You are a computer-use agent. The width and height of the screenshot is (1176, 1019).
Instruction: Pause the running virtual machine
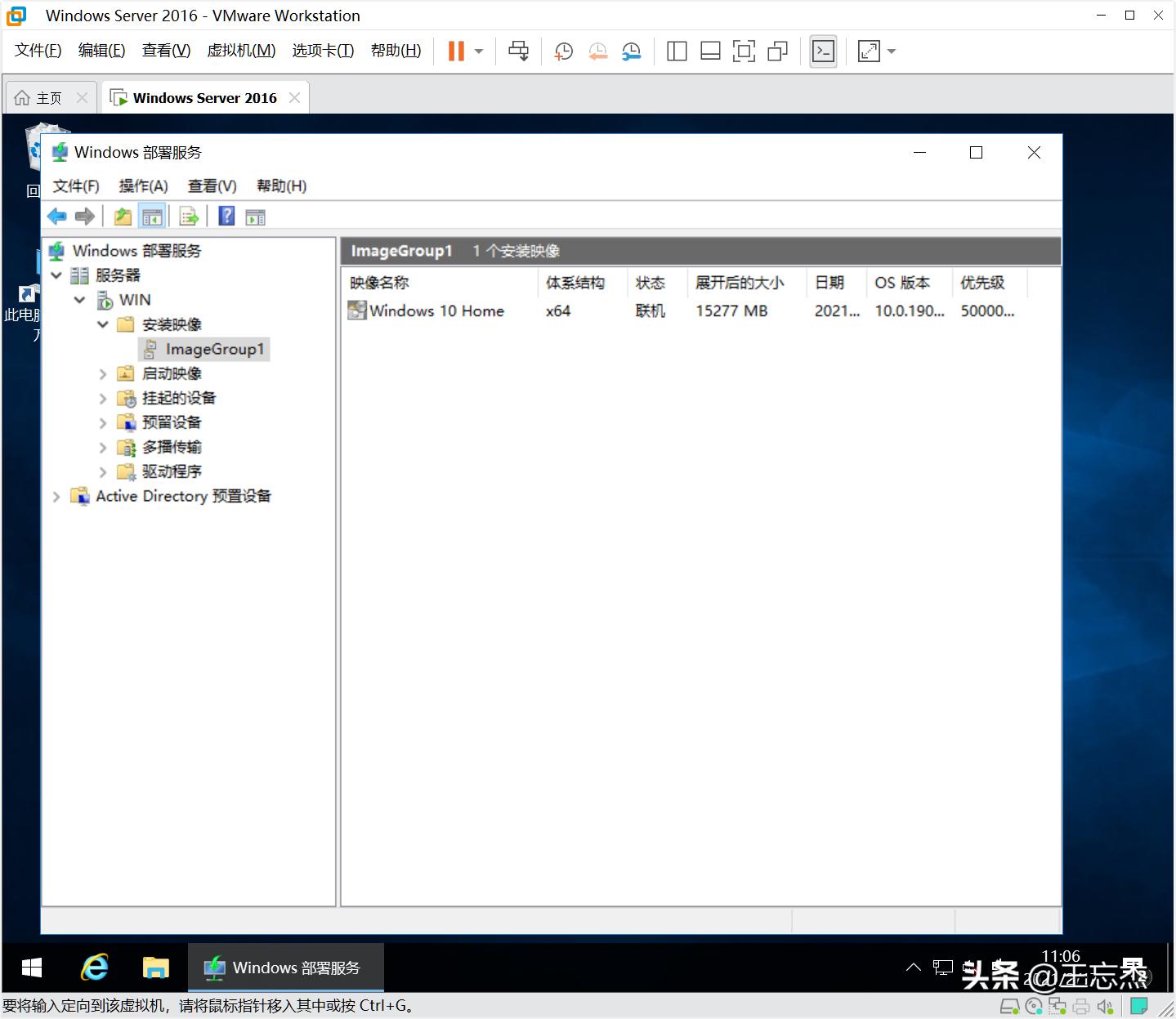pyautogui.click(x=454, y=51)
